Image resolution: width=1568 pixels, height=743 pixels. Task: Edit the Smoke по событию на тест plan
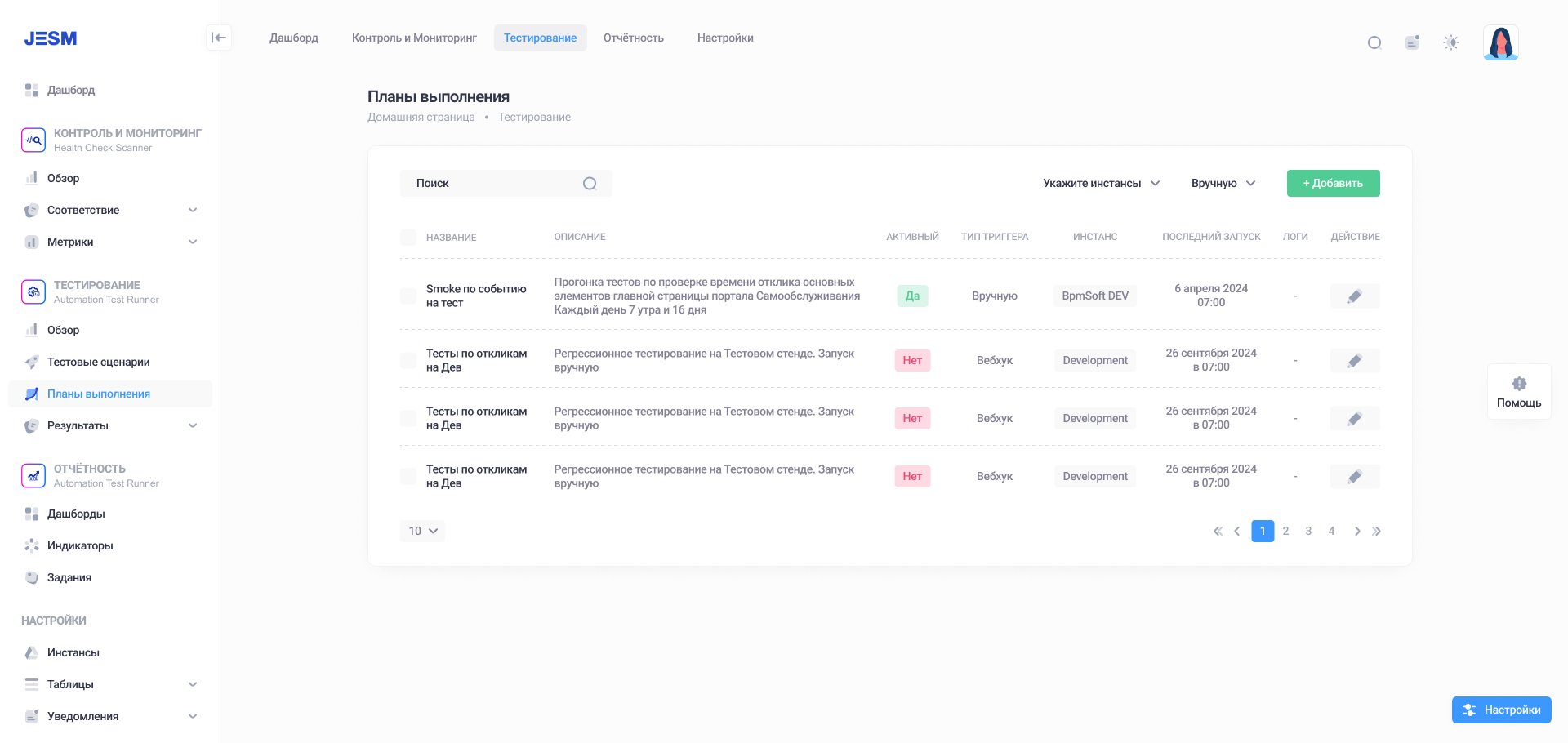click(x=1355, y=296)
